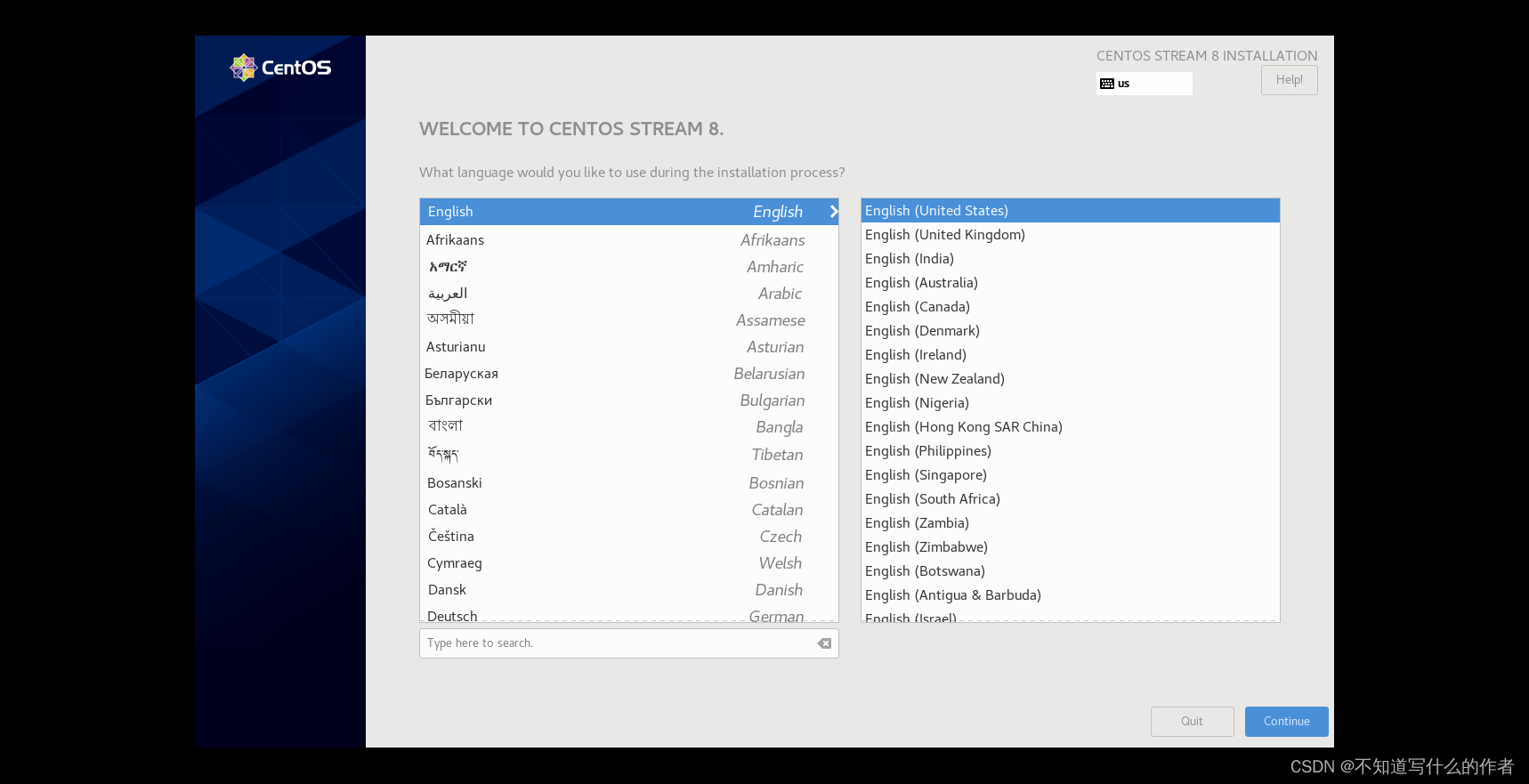This screenshot has height=784, width=1529.
Task: Focus the 'Type here to search' field
Action: point(628,643)
